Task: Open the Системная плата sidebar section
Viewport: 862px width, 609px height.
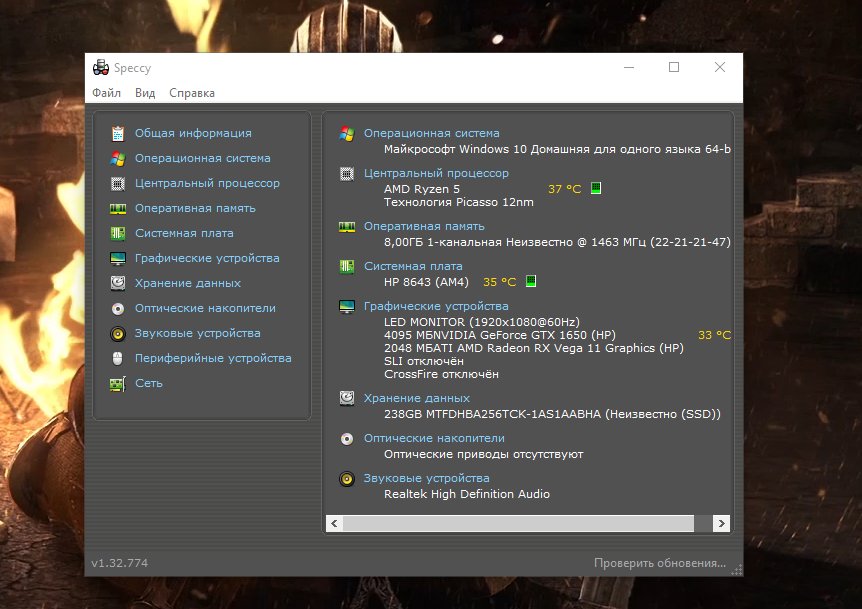Action: 184,233
